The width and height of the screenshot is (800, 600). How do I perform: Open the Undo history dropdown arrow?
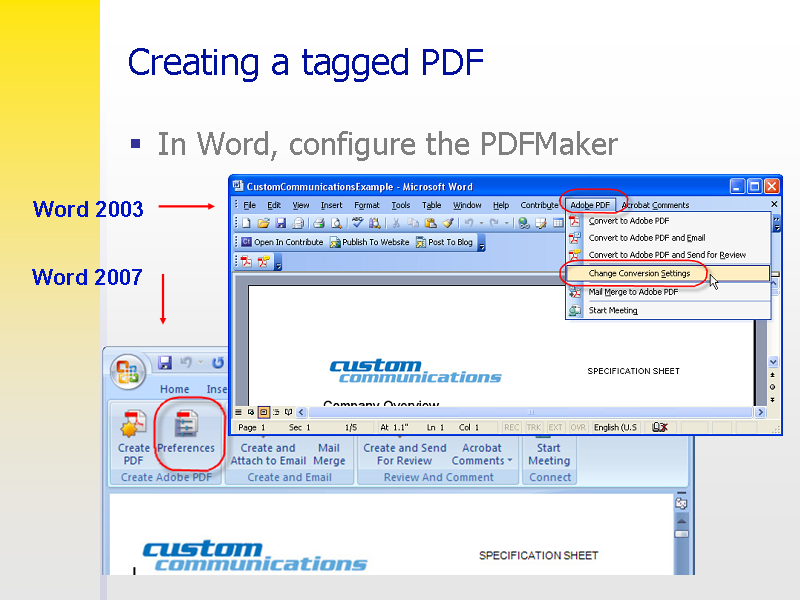[481, 223]
